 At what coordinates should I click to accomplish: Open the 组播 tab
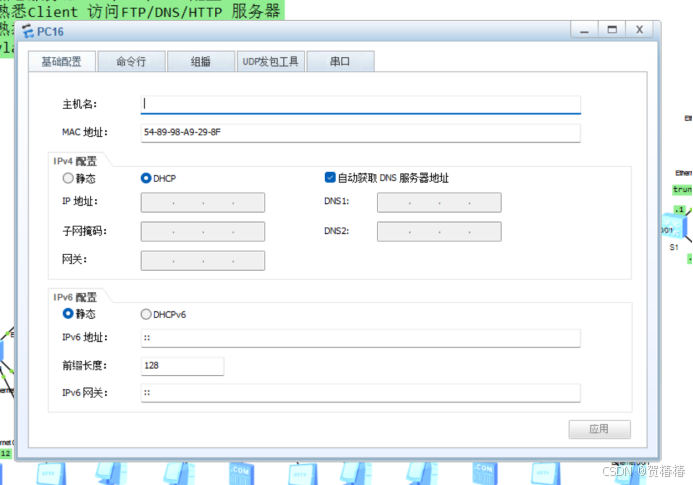pyautogui.click(x=201, y=62)
